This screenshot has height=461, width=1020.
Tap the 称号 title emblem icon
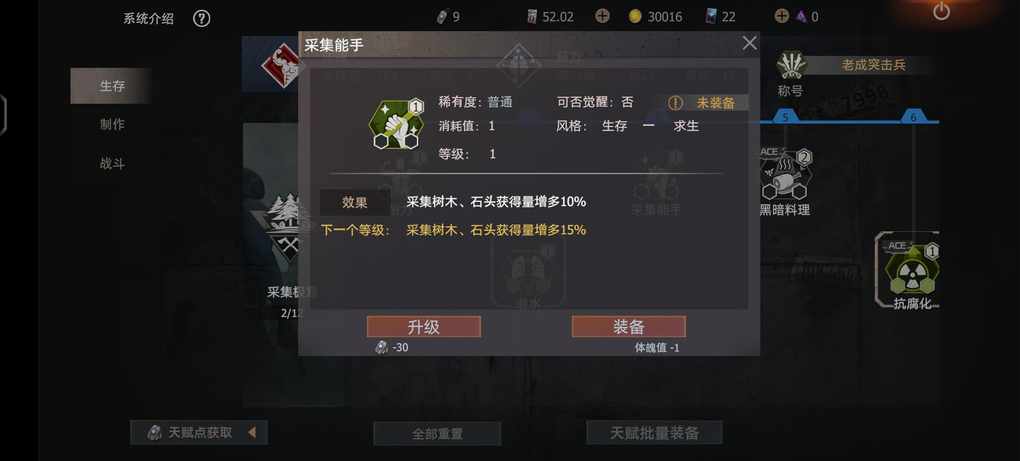792,66
